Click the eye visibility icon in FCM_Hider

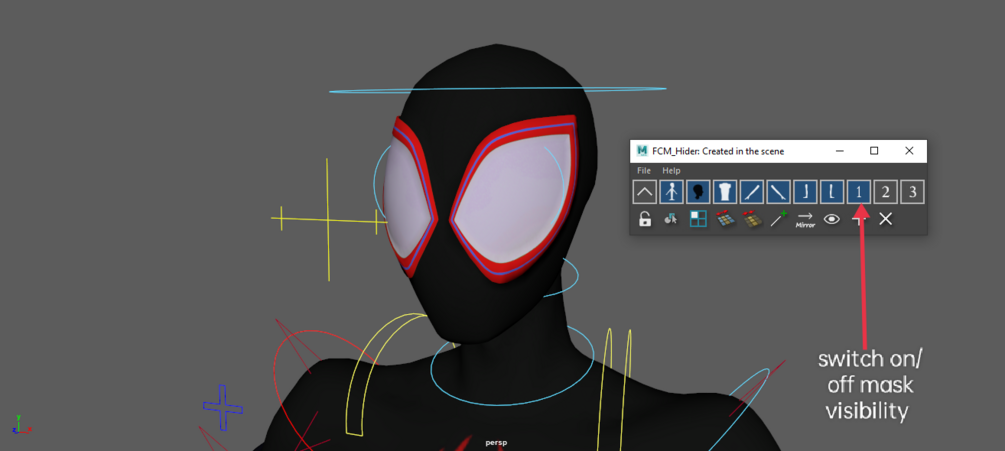pos(832,219)
